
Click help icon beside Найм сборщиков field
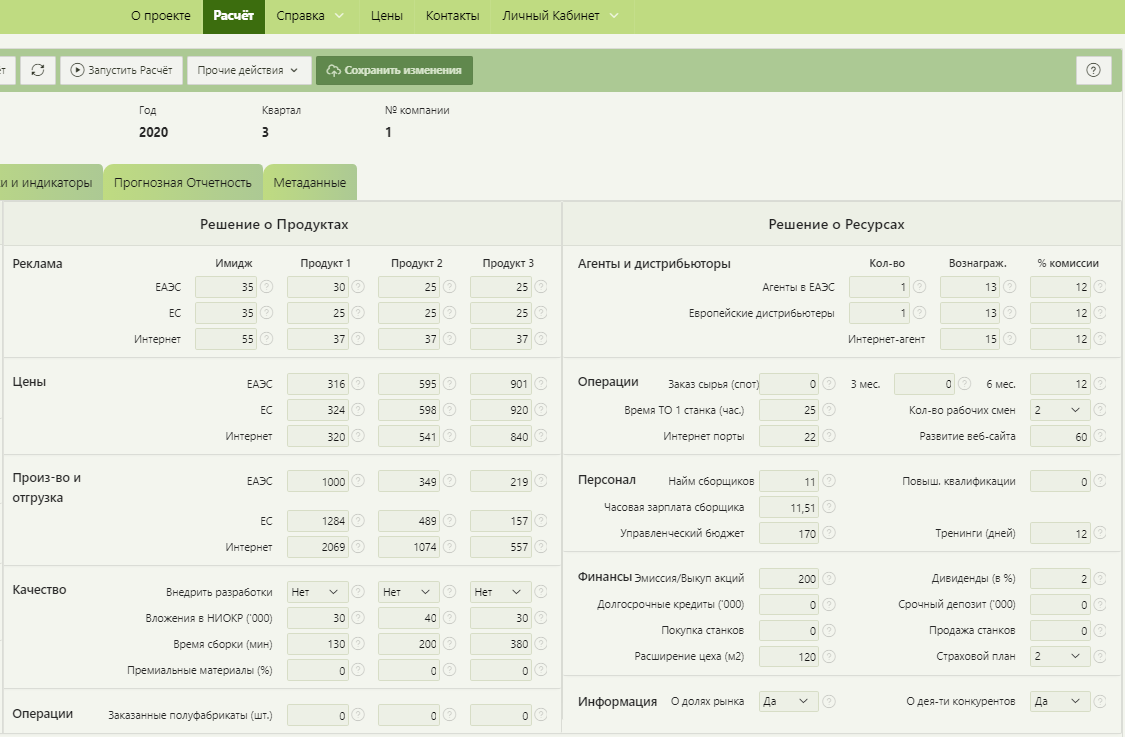coord(830,481)
